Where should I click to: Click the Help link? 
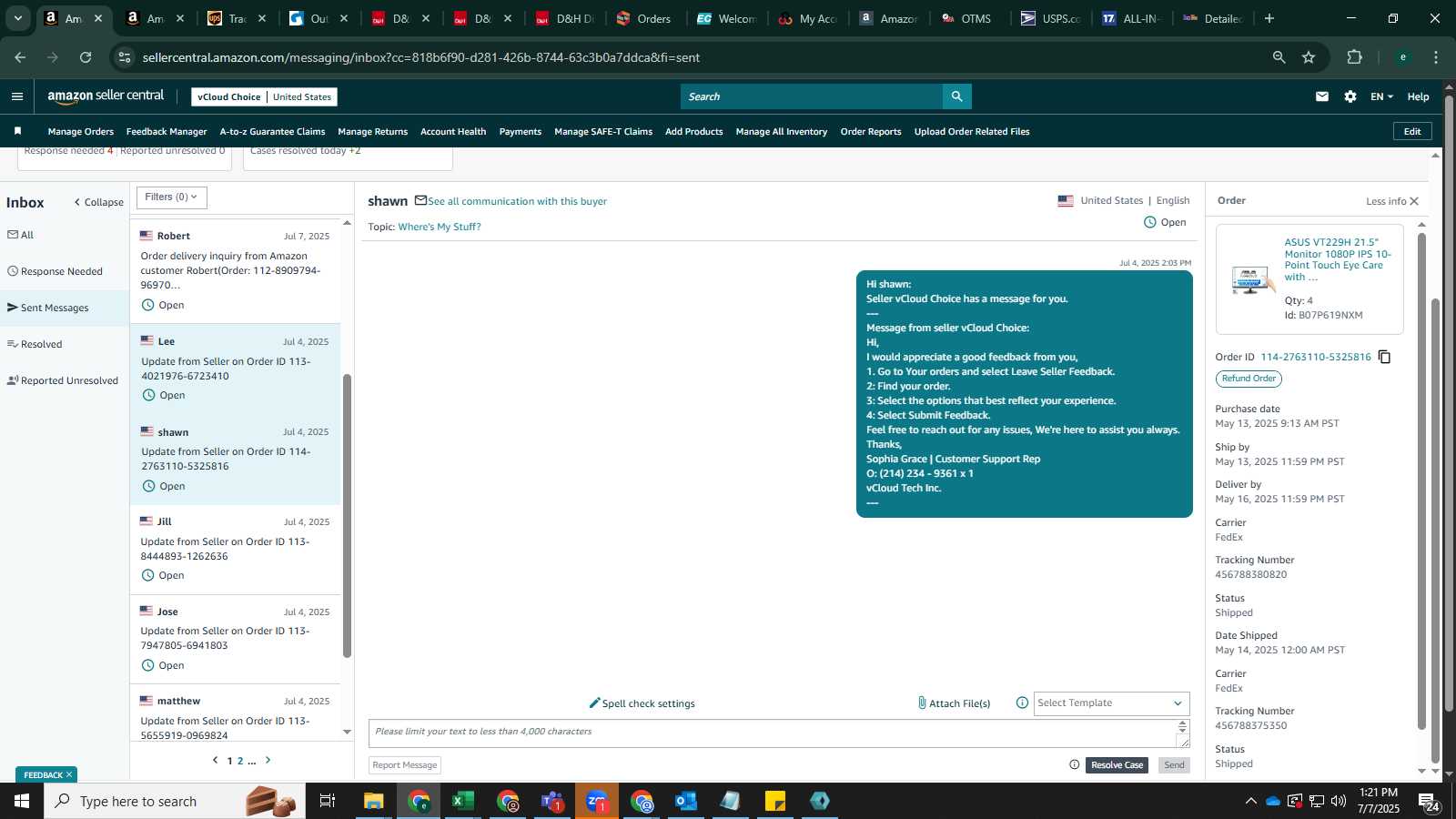pos(1418,96)
